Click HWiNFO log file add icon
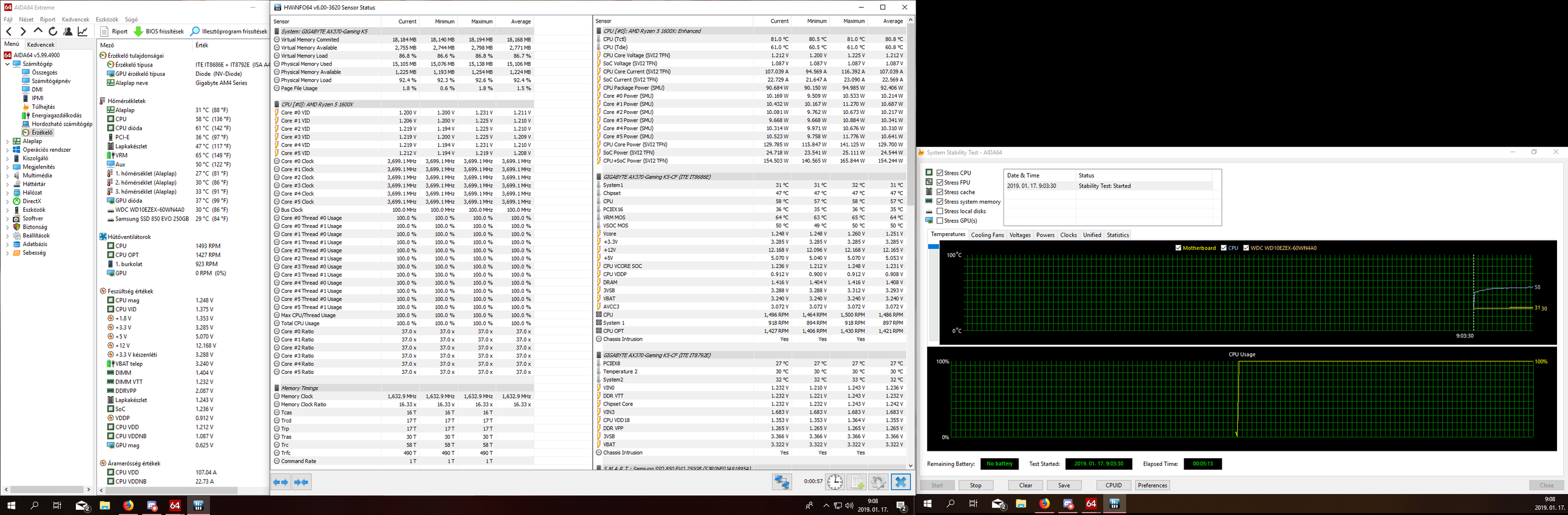 (x=857, y=482)
